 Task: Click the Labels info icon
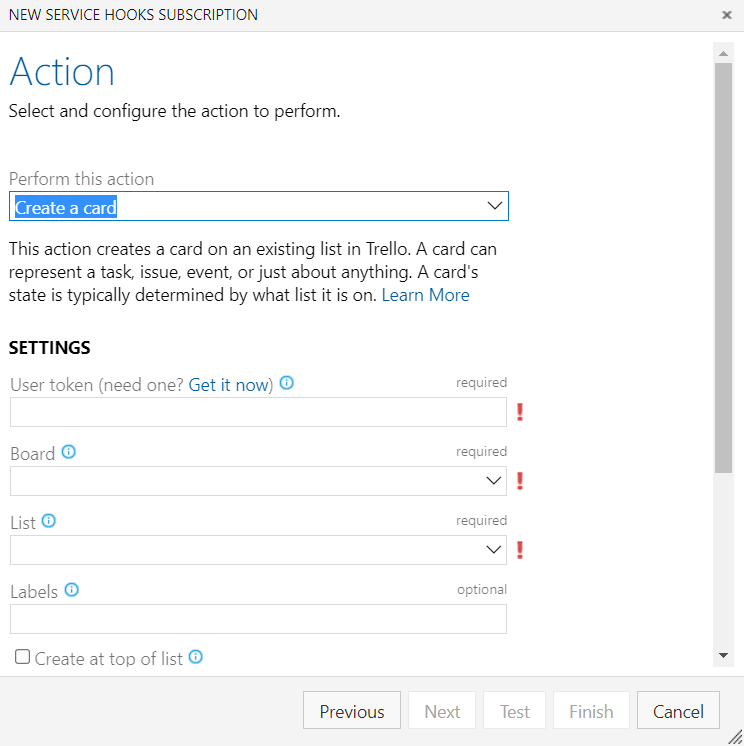pyautogui.click(x=71, y=589)
